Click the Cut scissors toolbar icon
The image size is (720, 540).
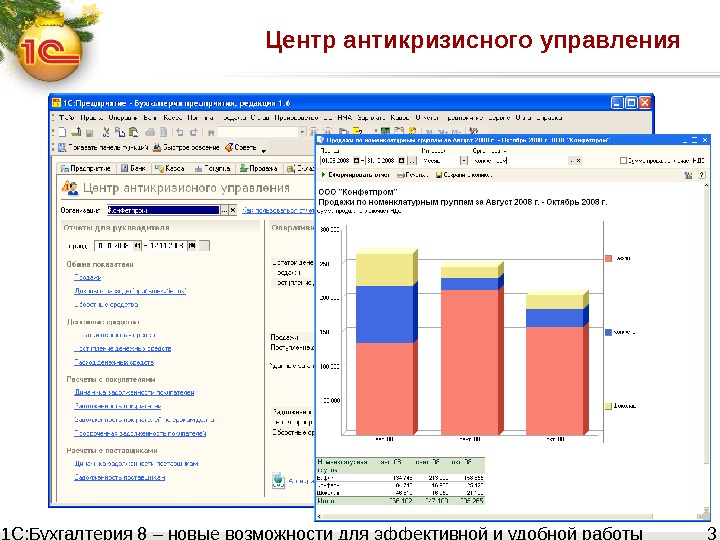(106, 132)
